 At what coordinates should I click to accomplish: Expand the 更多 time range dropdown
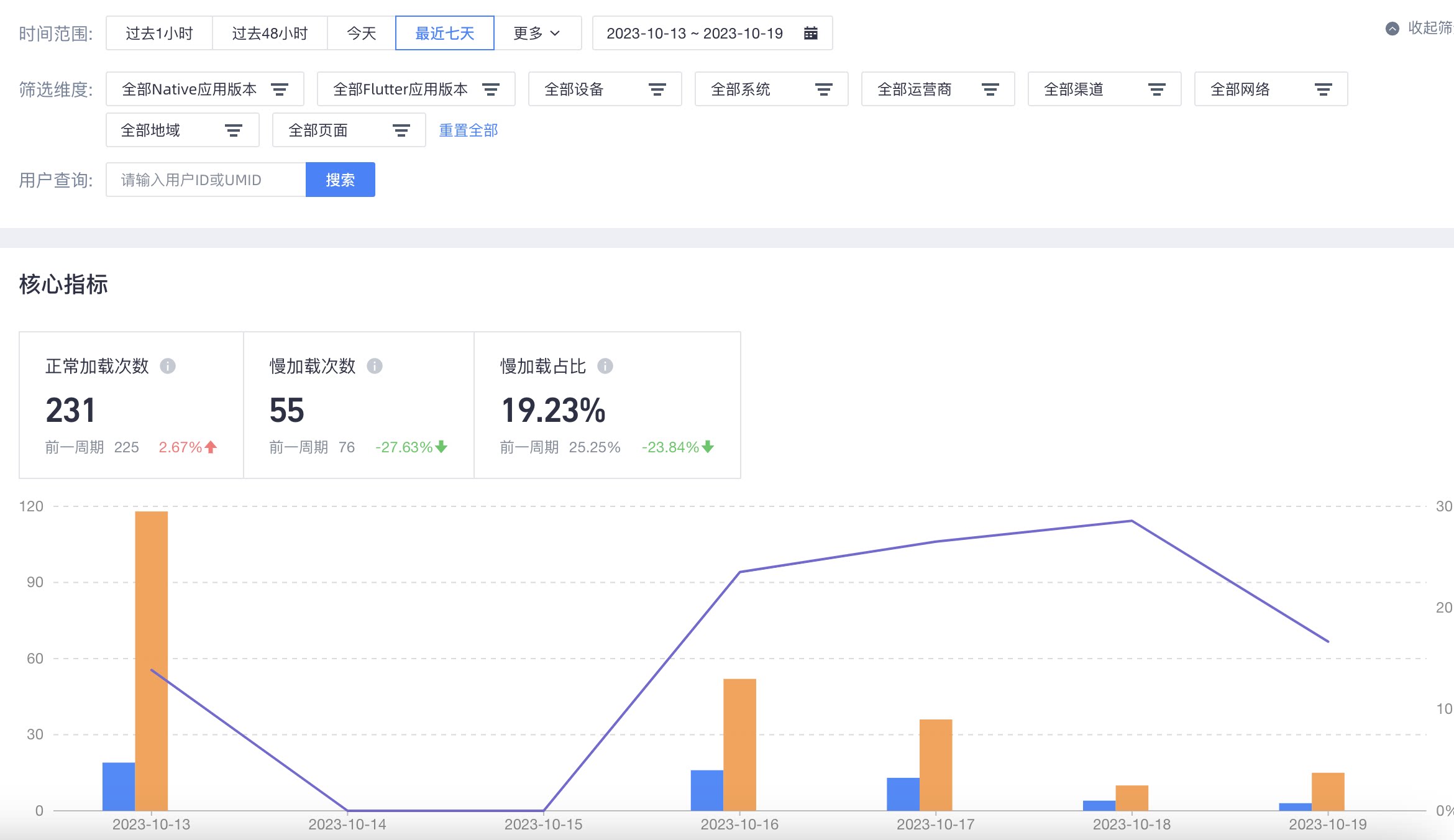[x=537, y=33]
